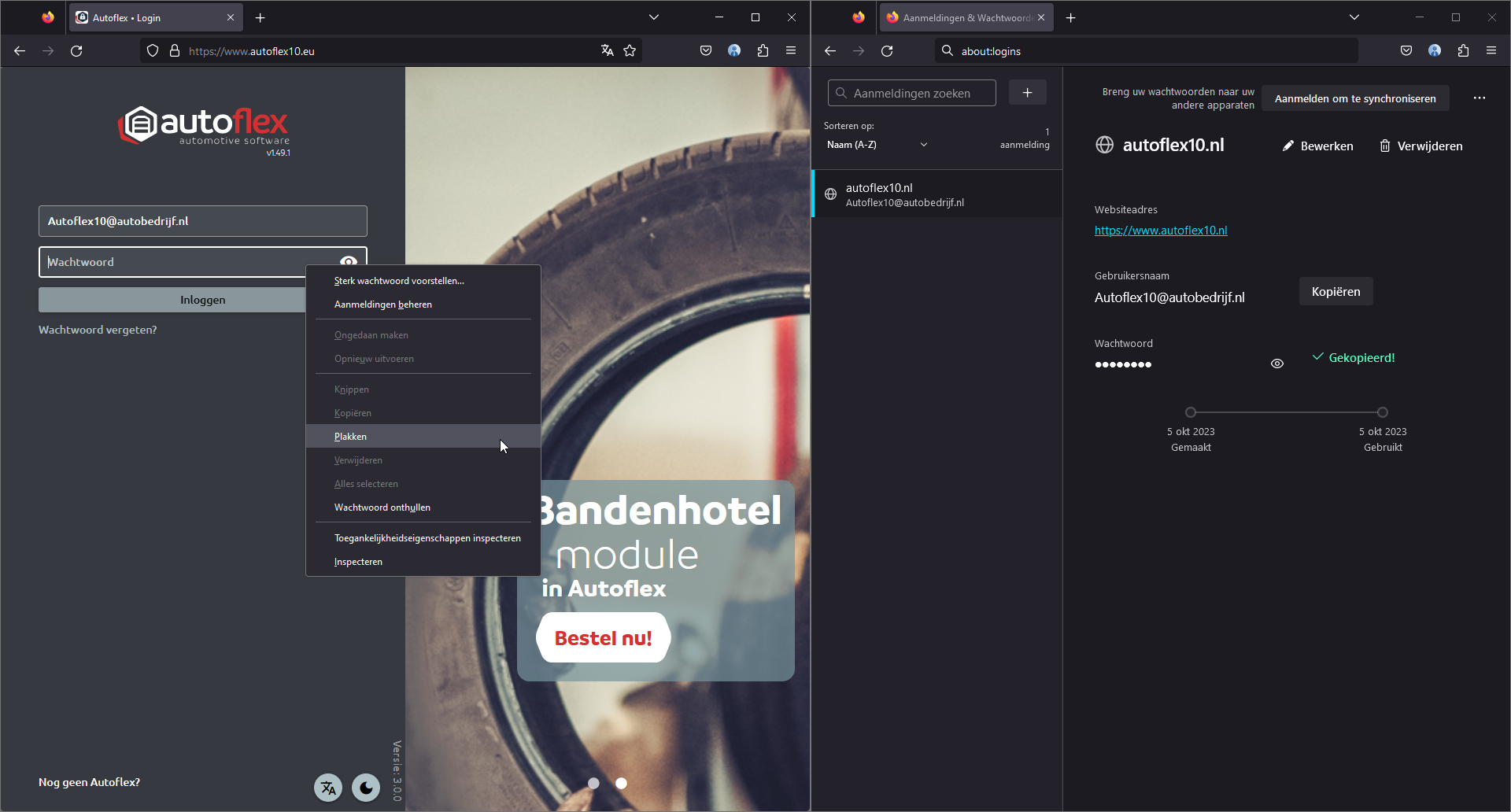Viewport: 1511px width, 812px height.
Task: Open the tab list chevron in right browser
Action: (x=1354, y=17)
